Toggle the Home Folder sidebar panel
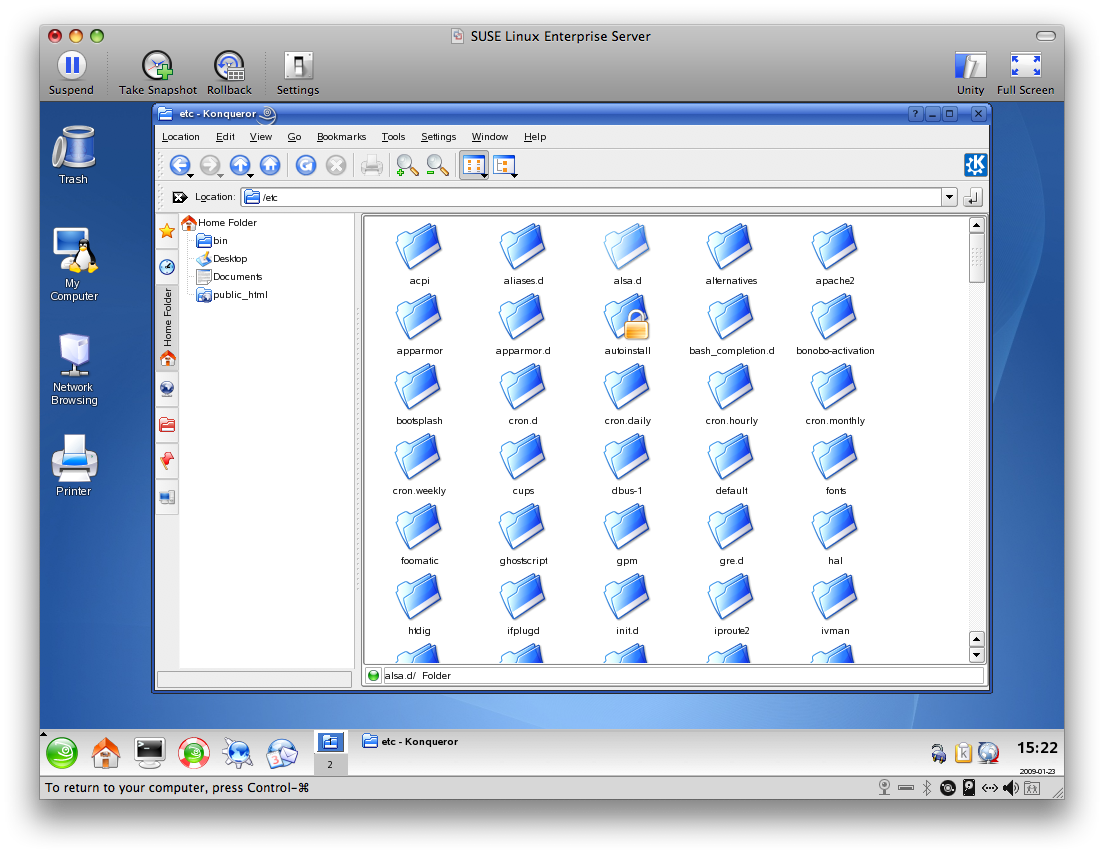Image resolution: width=1104 pixels, height=854 pixels. [168, 327]
